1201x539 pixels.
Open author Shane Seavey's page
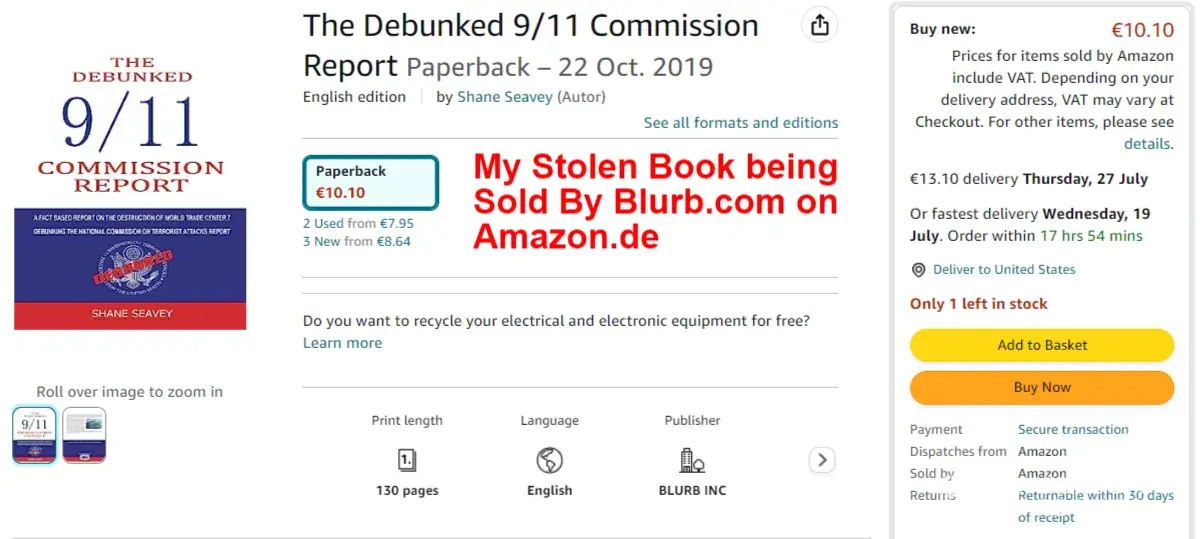click(504, 97)
